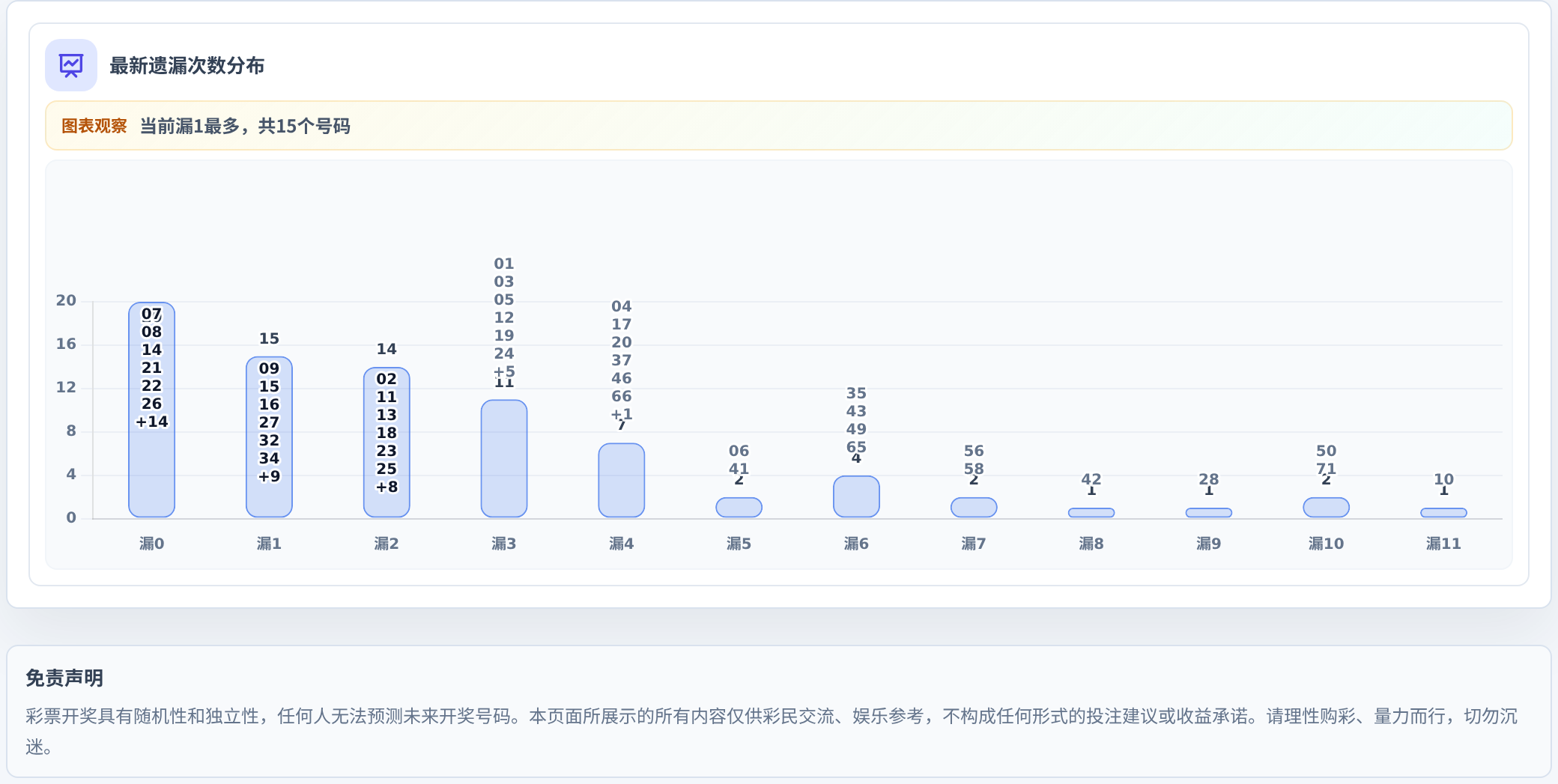Click number 10 above the 漏11 bar
The height and width of the screenshot is (784, 1558).
point(1443,478)
